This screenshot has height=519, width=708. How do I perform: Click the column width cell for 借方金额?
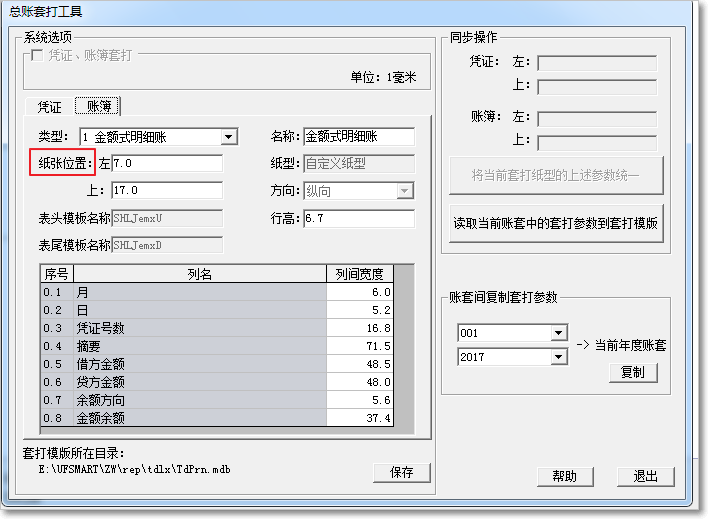(360, 364)
